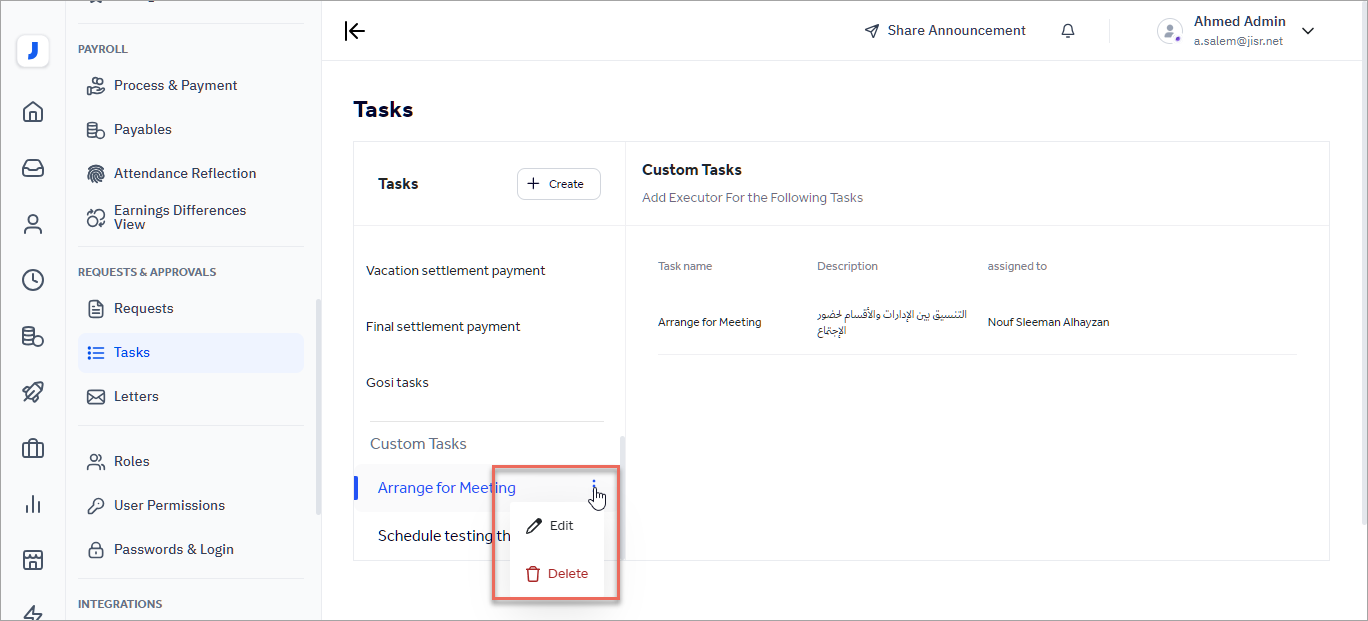
Task: Select the rocket icon in the sidebar
Action: pos(32,392)
